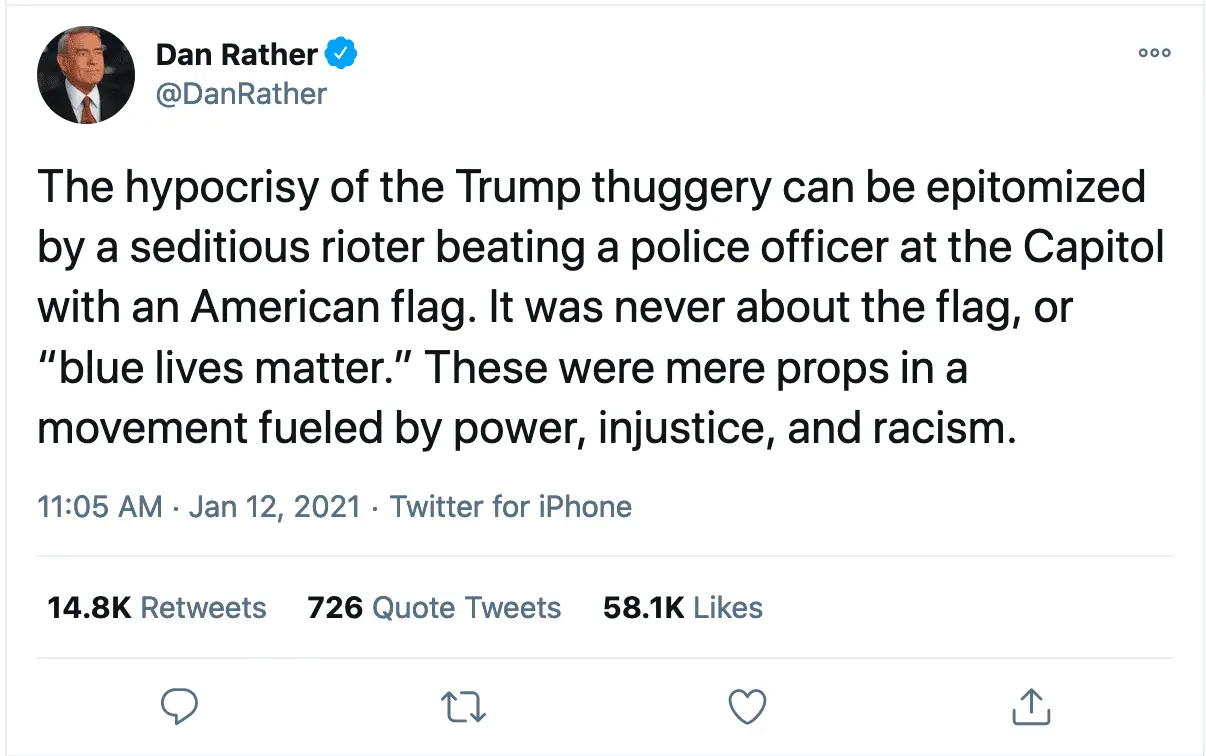The height and width of the screenshot is (756, 1206).
Task: Open the 58.1K Likes list
Action: (x=682, y=608)
